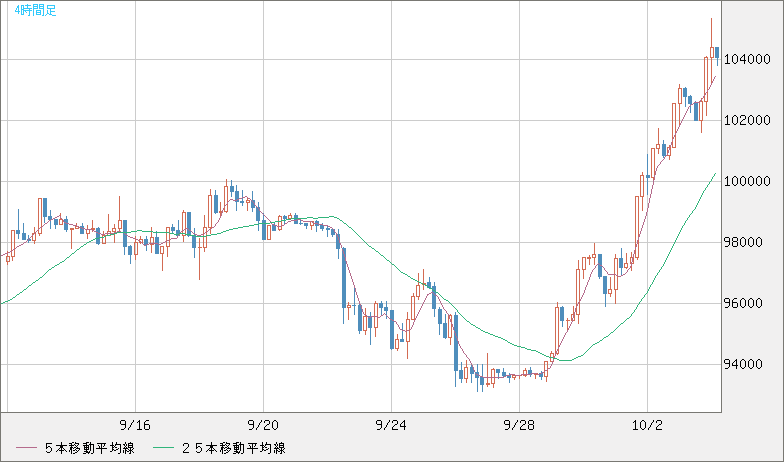Click the latest blue candlestick at far right
Image resolution: width=784 pixels, height=462 pixels.
click(x=717, y=52)
